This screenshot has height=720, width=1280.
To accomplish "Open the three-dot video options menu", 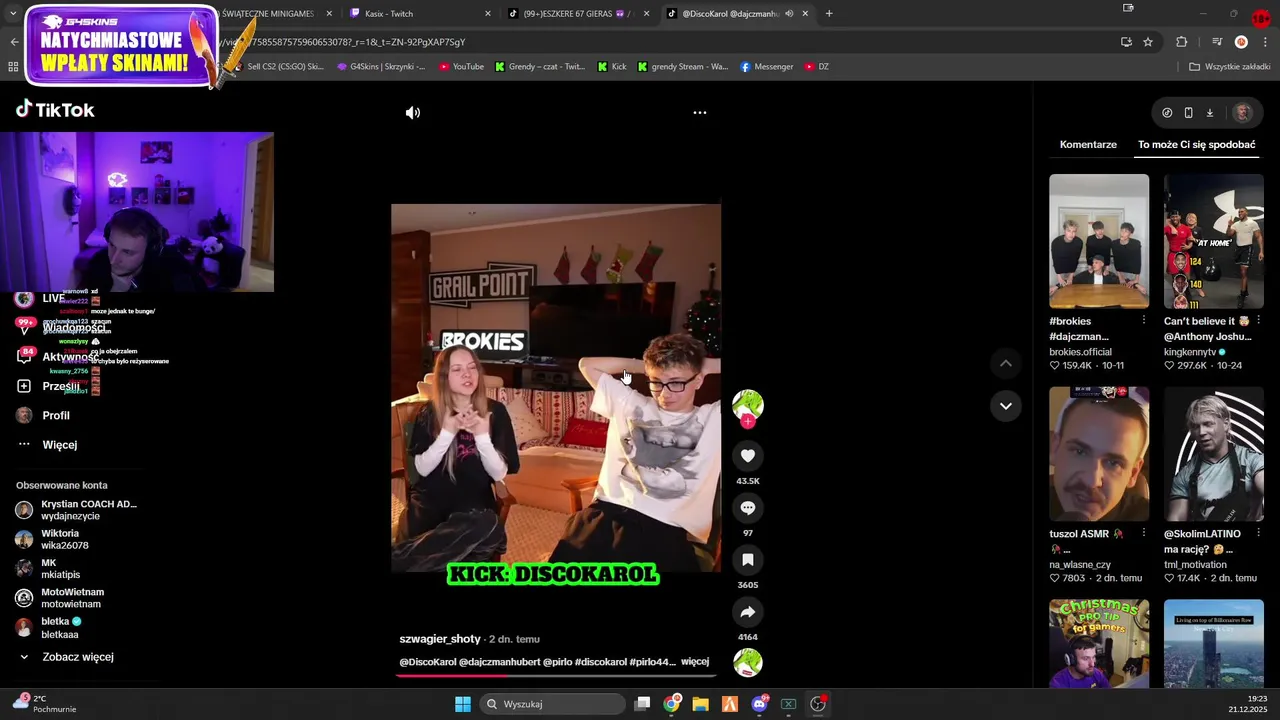I will pyautogui.click(x=700, y=113).
